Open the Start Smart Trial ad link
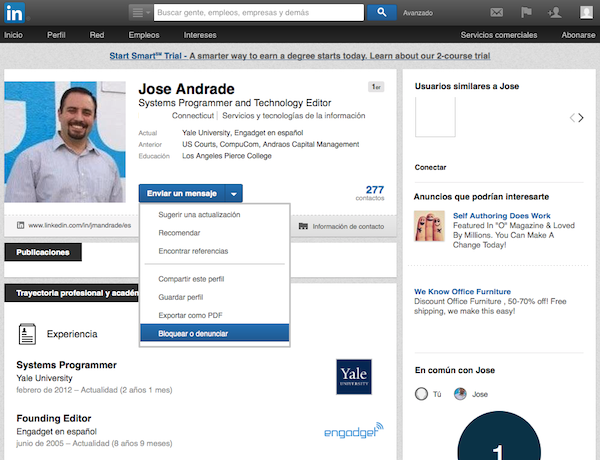 [x=300, y=56]
